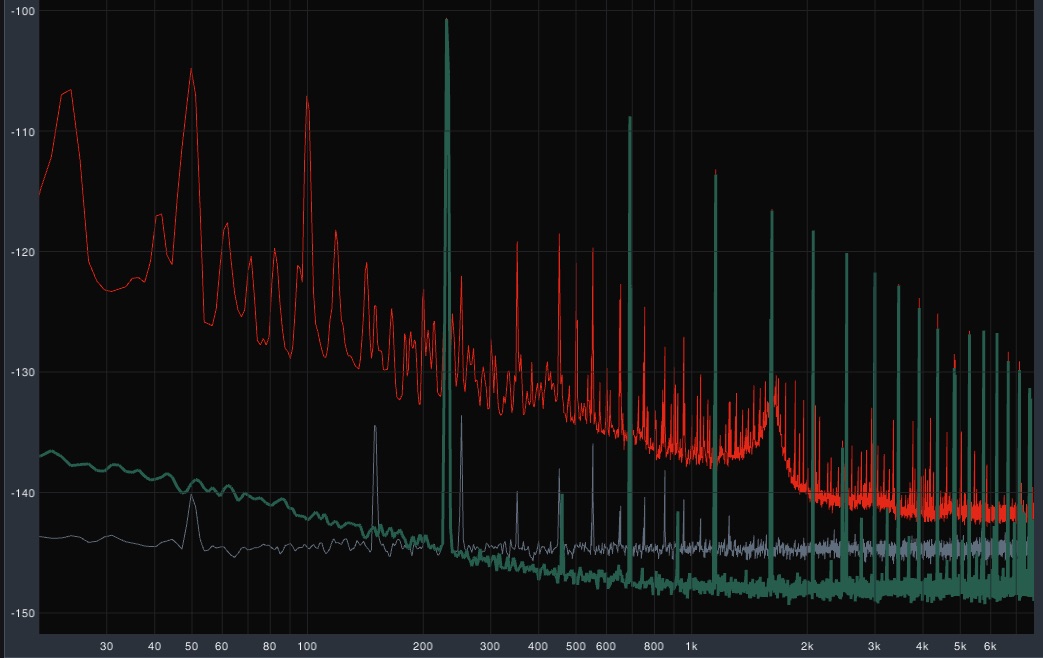Click the red spectrum peak at 50 Hz
Screen dimensions: 1043x658
pyautogui.click(x=192, y=70)
